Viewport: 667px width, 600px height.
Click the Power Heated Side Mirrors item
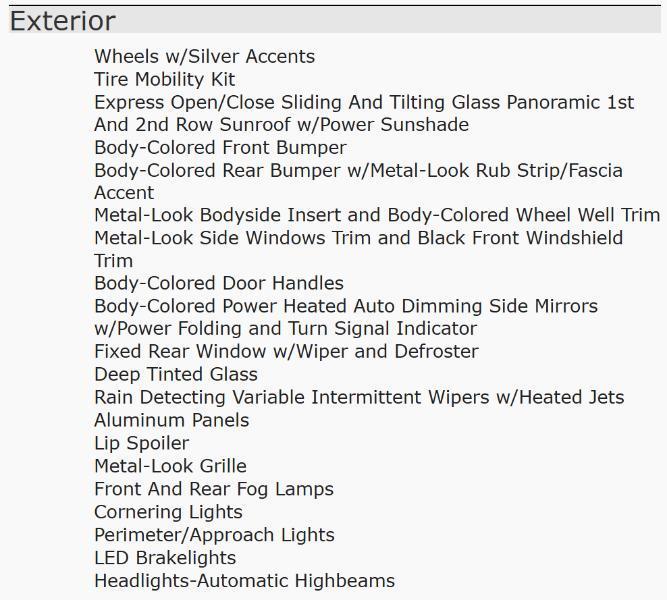(345, 307)
